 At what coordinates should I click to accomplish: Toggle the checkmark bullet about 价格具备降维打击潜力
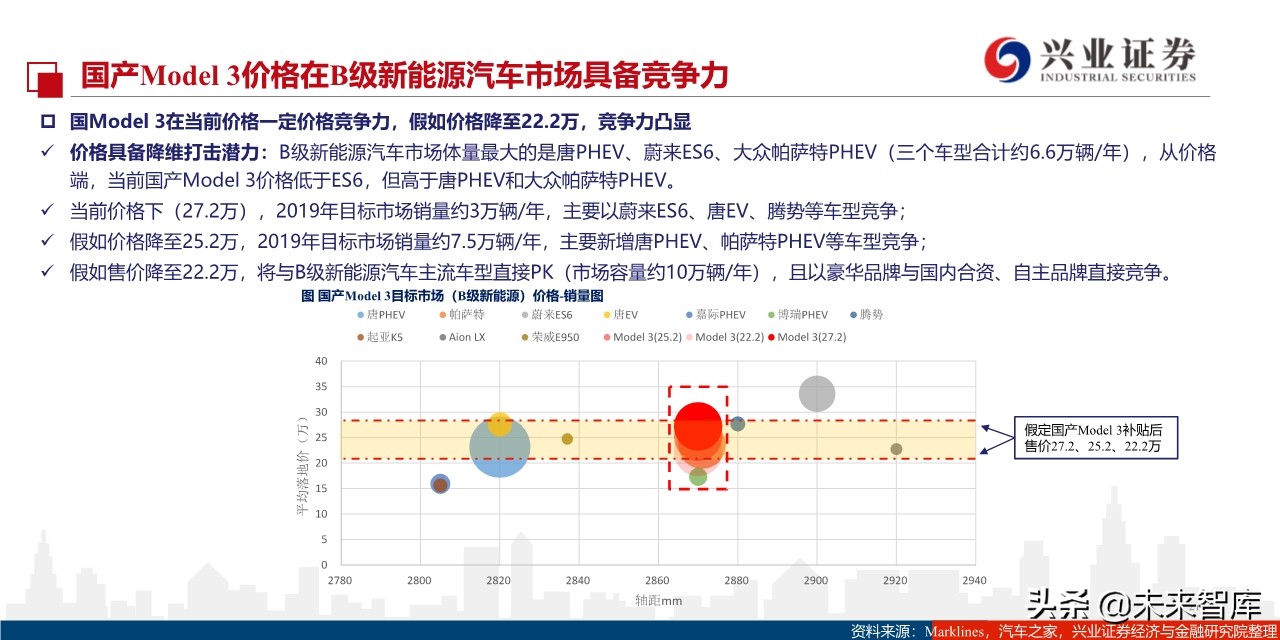tap(48, 151)
